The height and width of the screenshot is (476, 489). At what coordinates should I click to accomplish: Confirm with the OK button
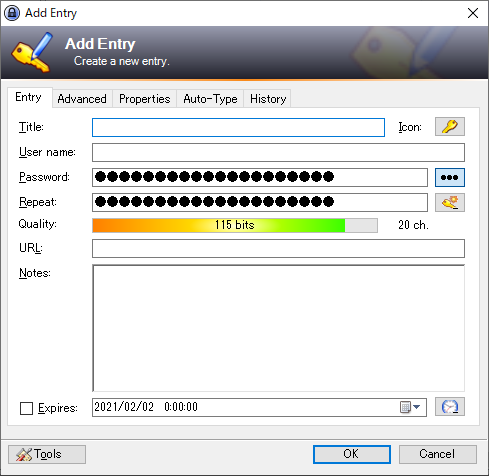click(352, 454)
